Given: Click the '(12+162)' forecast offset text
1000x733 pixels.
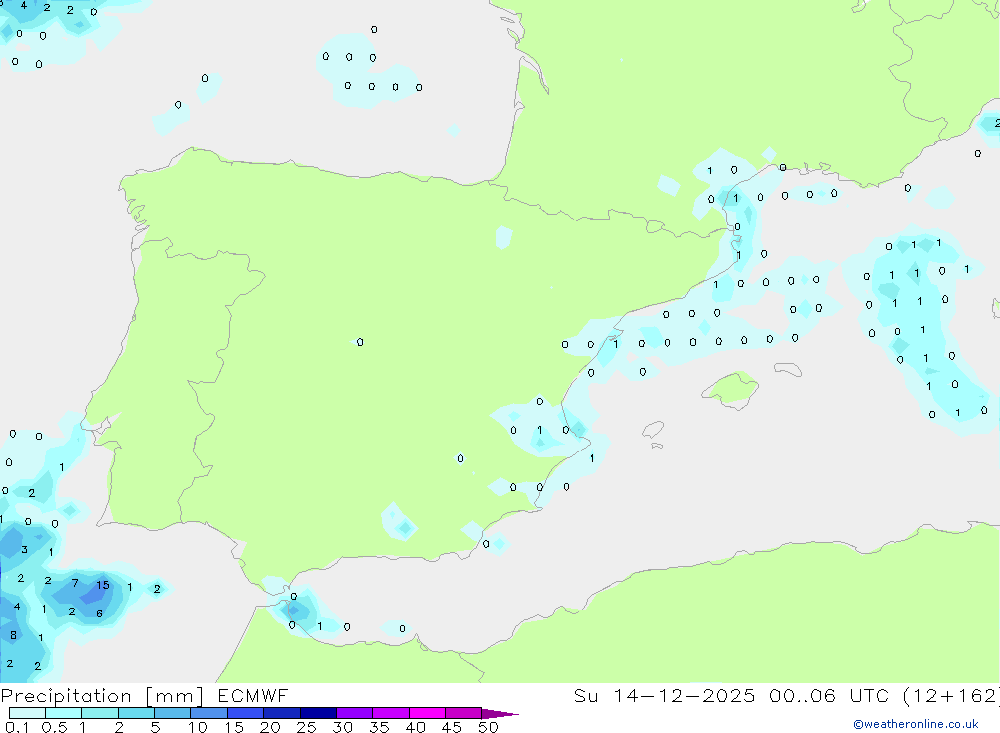Looking at the screenshot, I should coord(951,696).
